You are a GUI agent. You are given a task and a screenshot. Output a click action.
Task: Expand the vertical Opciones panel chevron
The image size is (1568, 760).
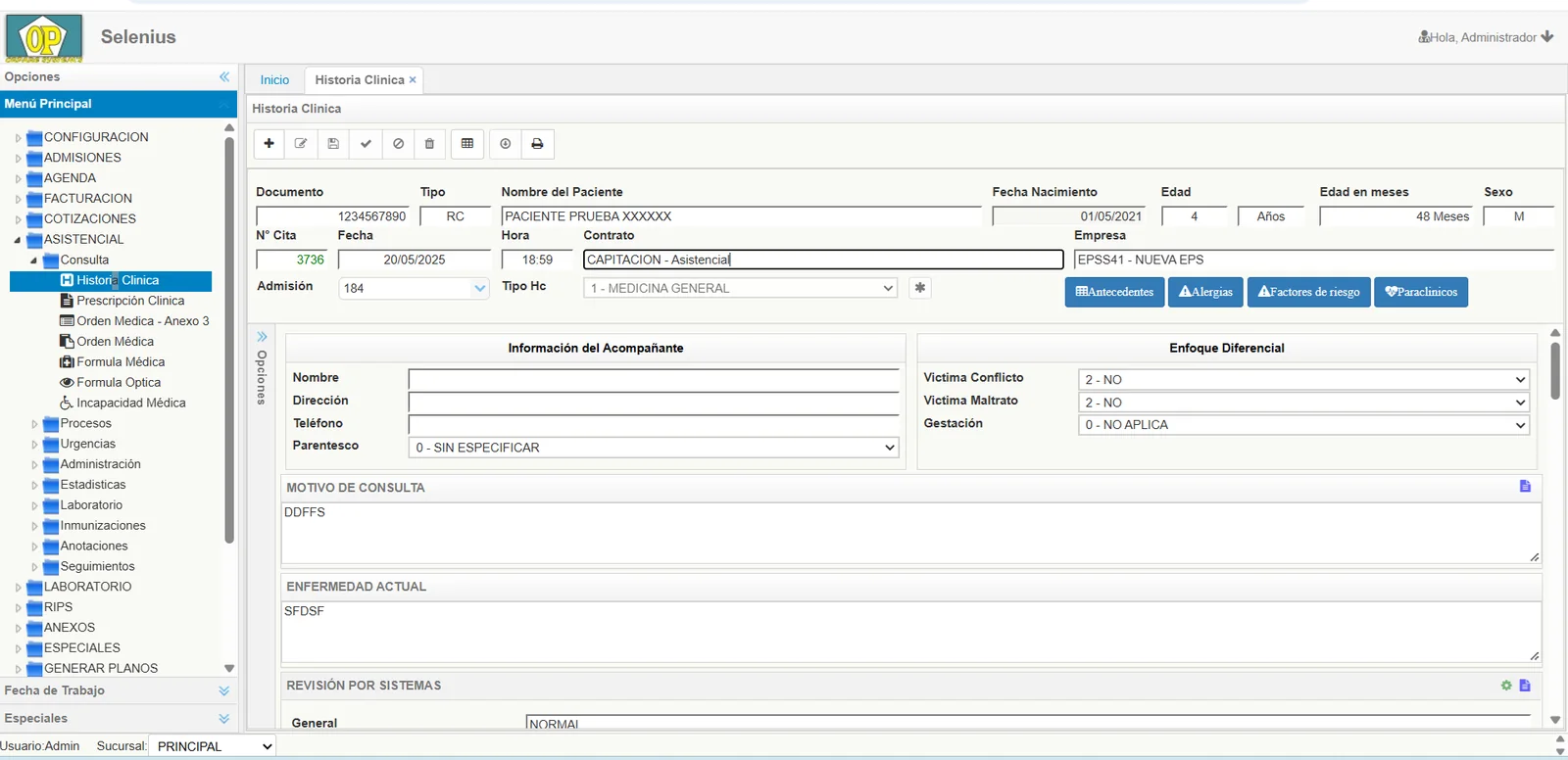click(262, 337)
